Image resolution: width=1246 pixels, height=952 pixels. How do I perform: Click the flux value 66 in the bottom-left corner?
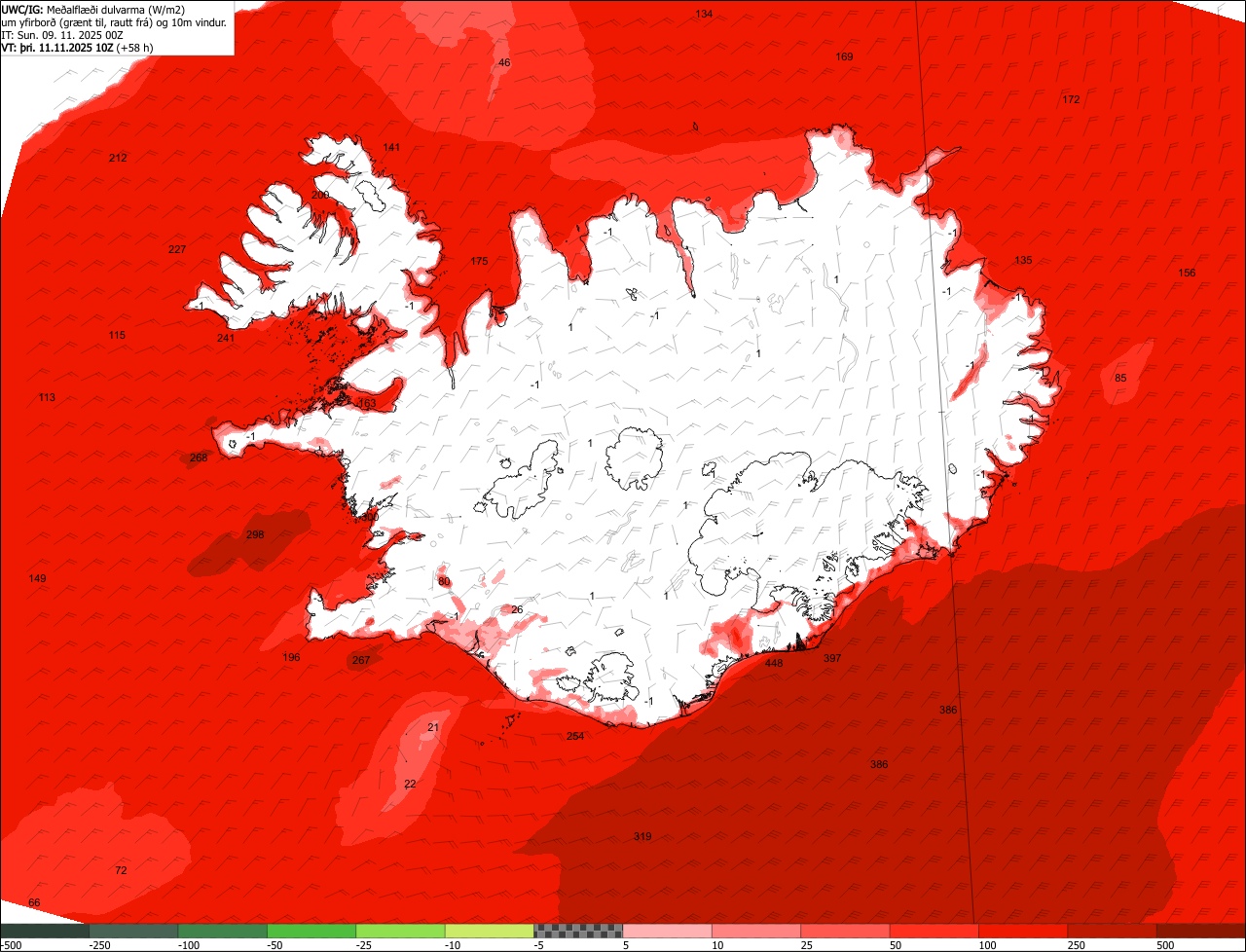(34, 903)
